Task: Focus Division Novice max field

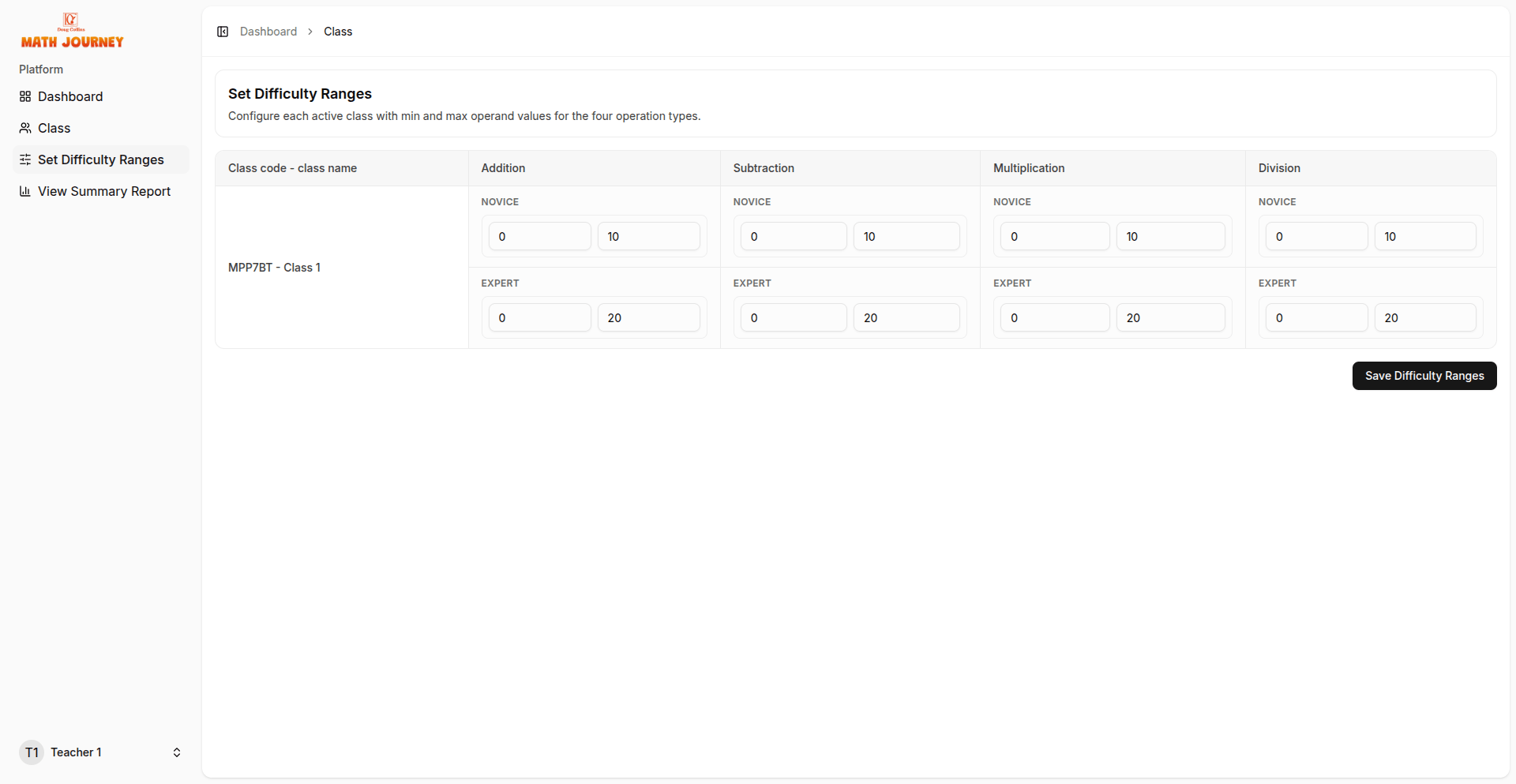Action: pos(1425,236)
